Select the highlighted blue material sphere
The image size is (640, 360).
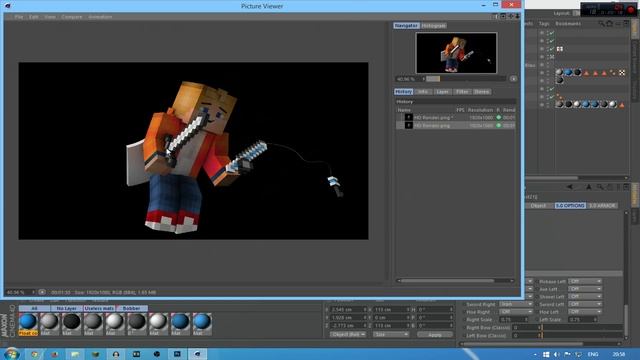(28, 322)
